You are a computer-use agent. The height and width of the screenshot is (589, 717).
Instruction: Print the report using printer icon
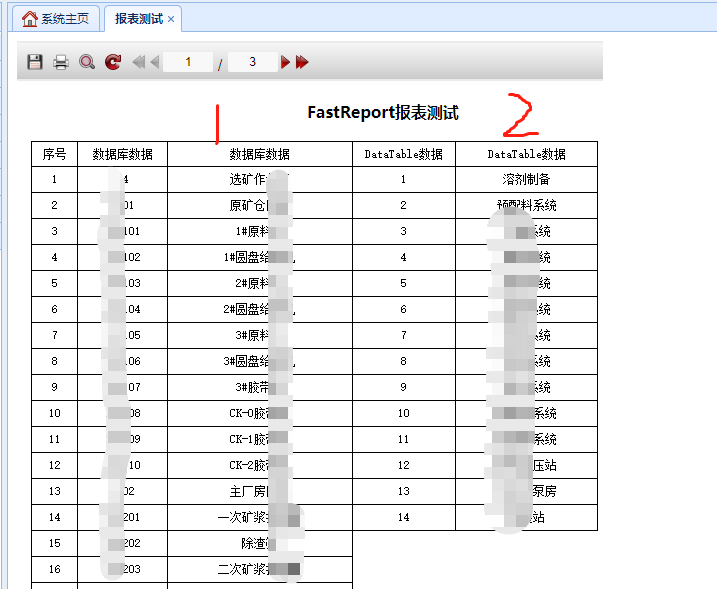click(x=61, y=62)
